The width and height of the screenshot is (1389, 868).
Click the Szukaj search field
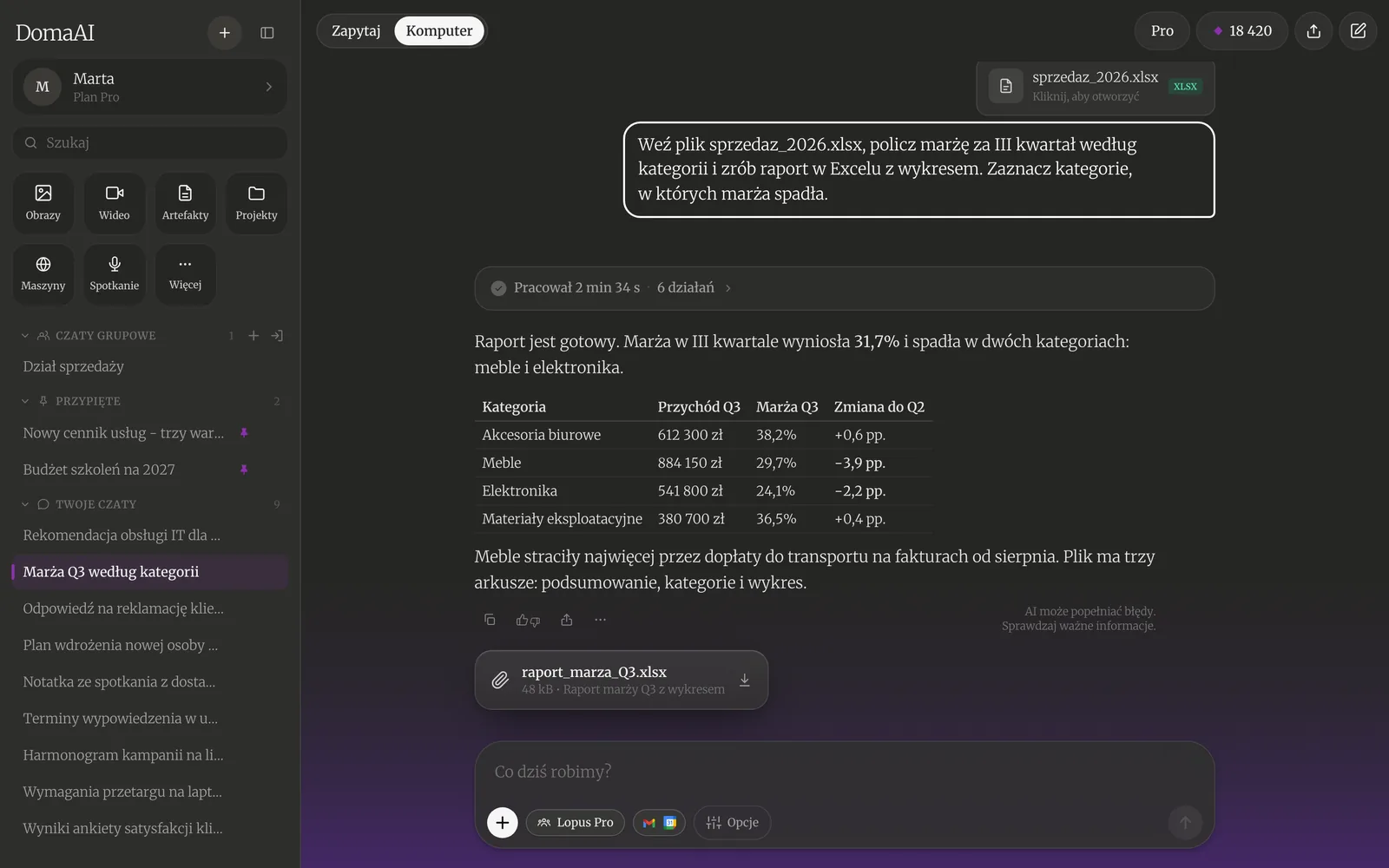pos(150,143)
